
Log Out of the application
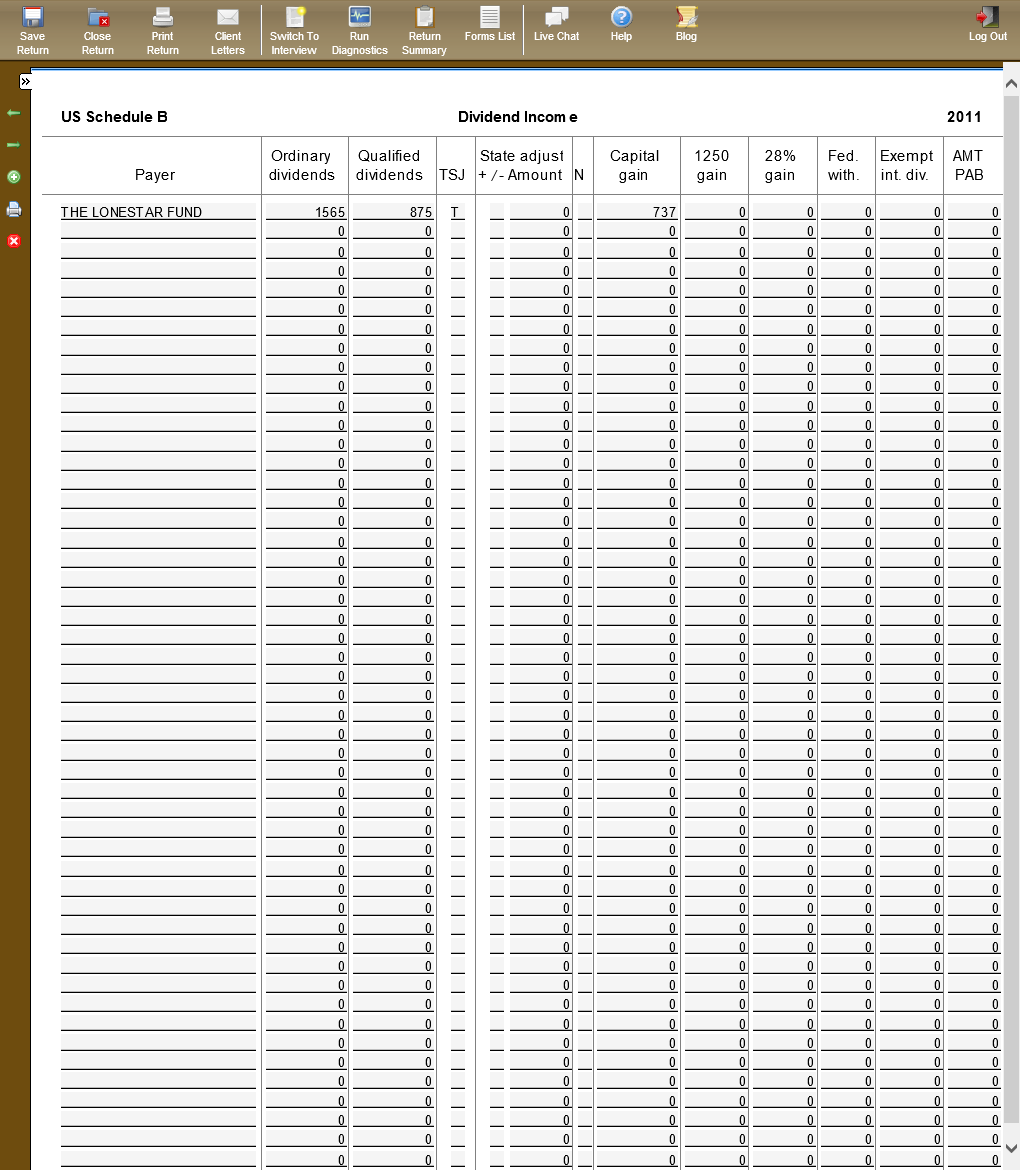pyautogui.click(x=987, y=24)
